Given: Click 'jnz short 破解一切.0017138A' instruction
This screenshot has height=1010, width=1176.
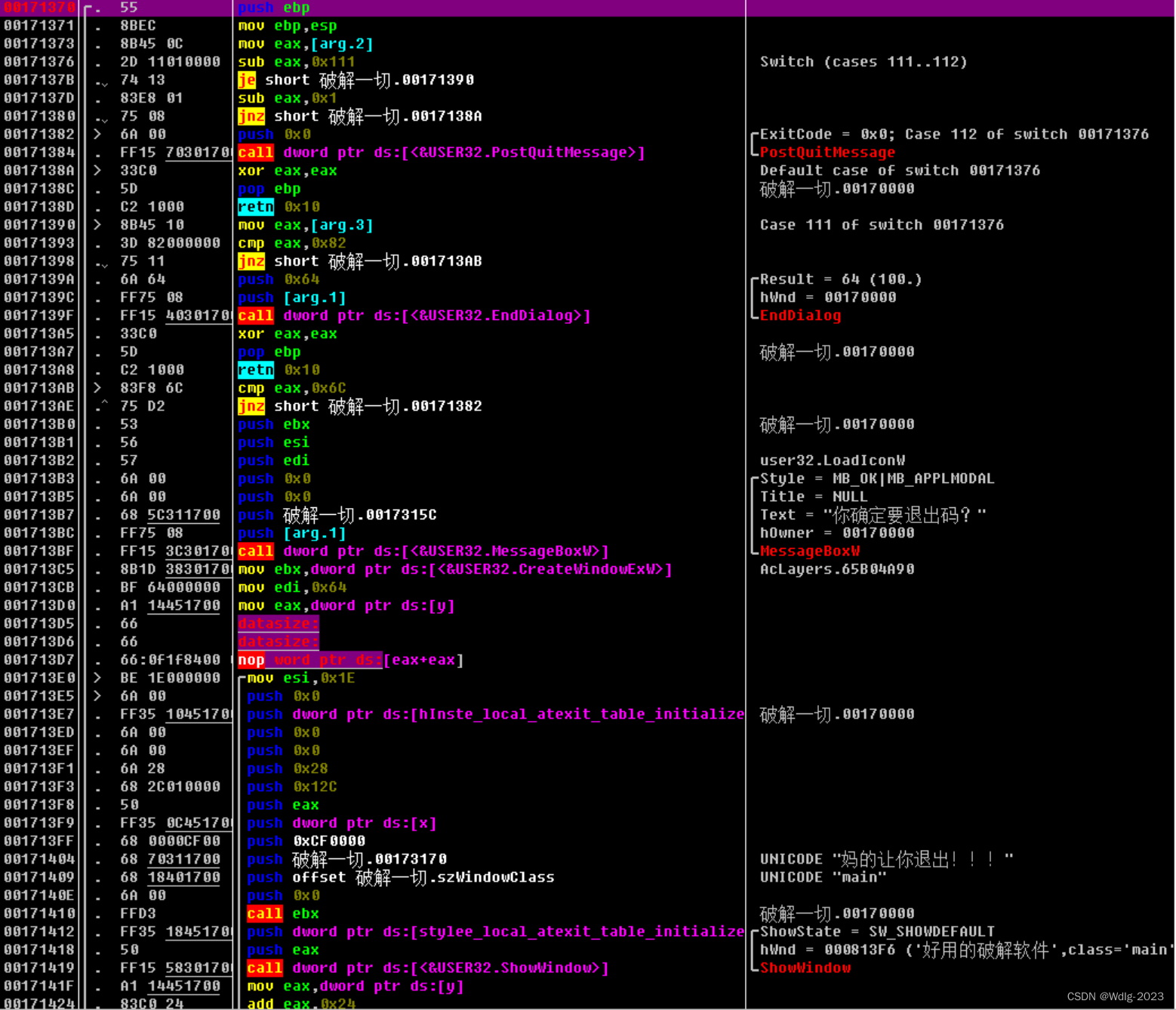Looking at the screenshot, I should point(360,116).
